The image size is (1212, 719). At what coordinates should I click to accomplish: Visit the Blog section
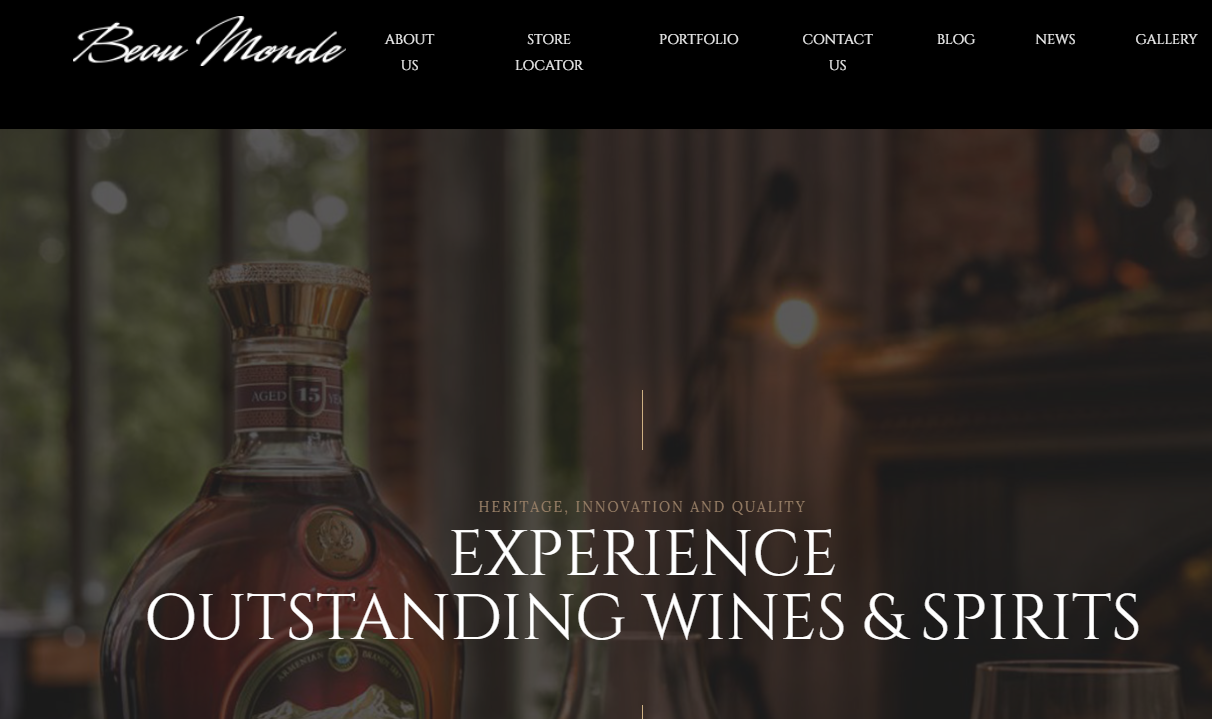click(x=955, y=39)
